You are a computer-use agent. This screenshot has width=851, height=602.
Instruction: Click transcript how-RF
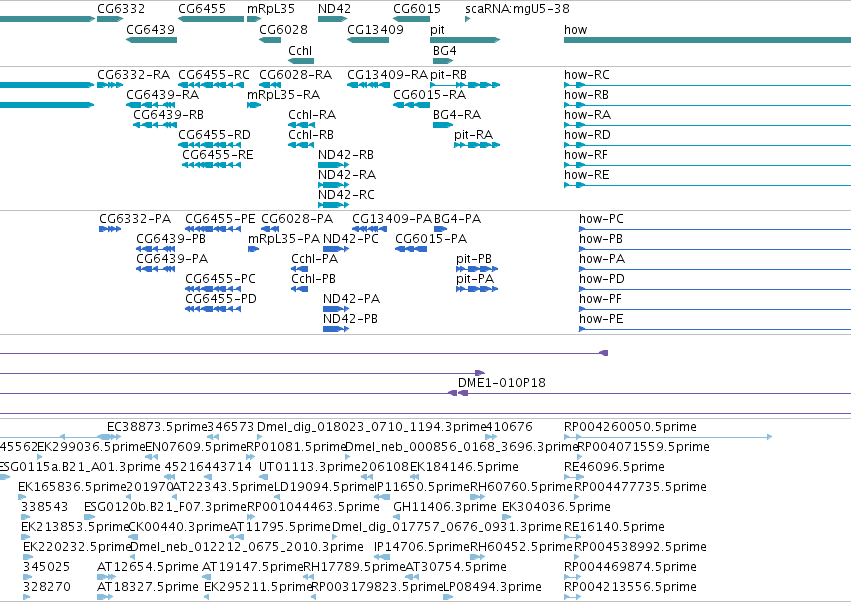click(x=586, y=155)
